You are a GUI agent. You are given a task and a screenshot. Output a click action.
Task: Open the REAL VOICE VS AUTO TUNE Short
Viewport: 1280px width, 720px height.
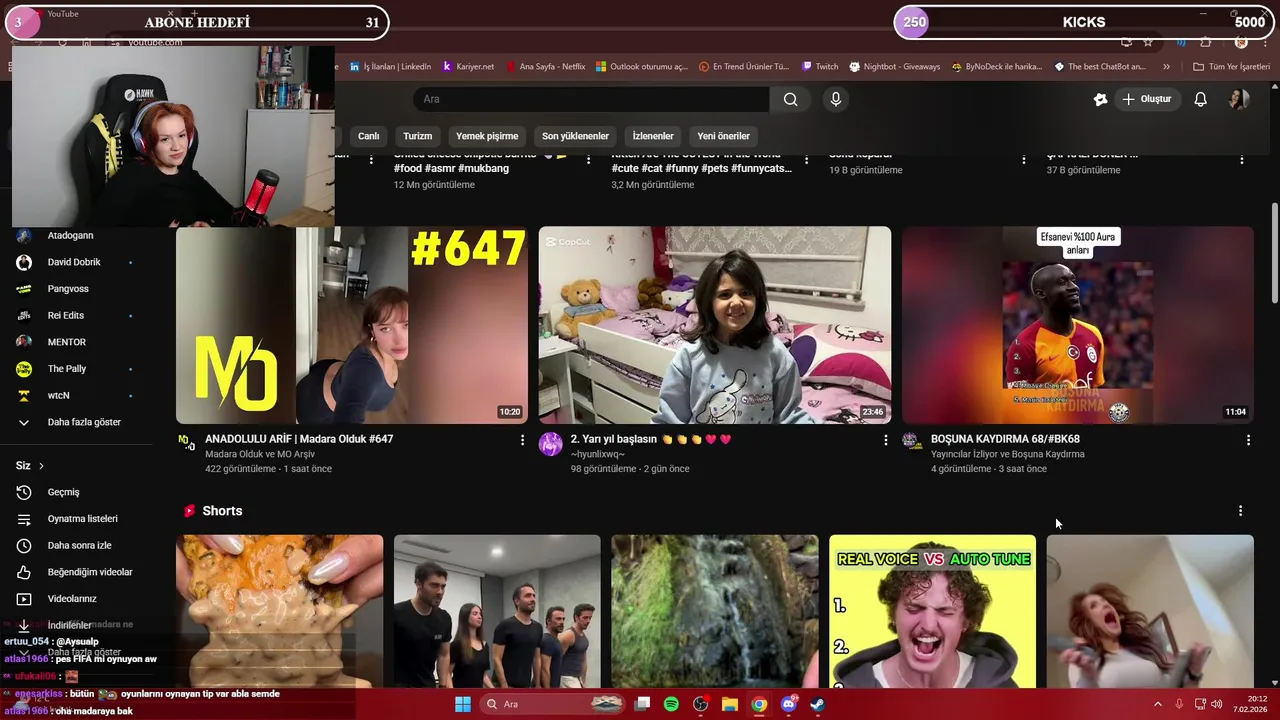click(x=932, y=611)
